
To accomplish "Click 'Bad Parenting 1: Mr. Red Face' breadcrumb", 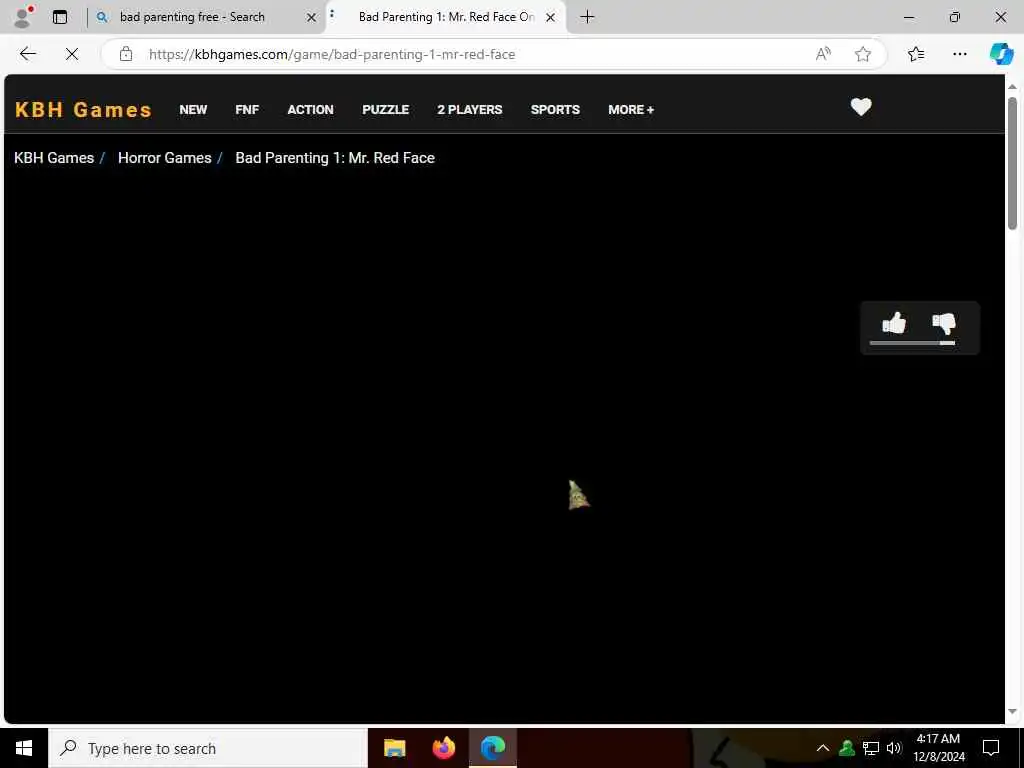I will click(335, 158).
